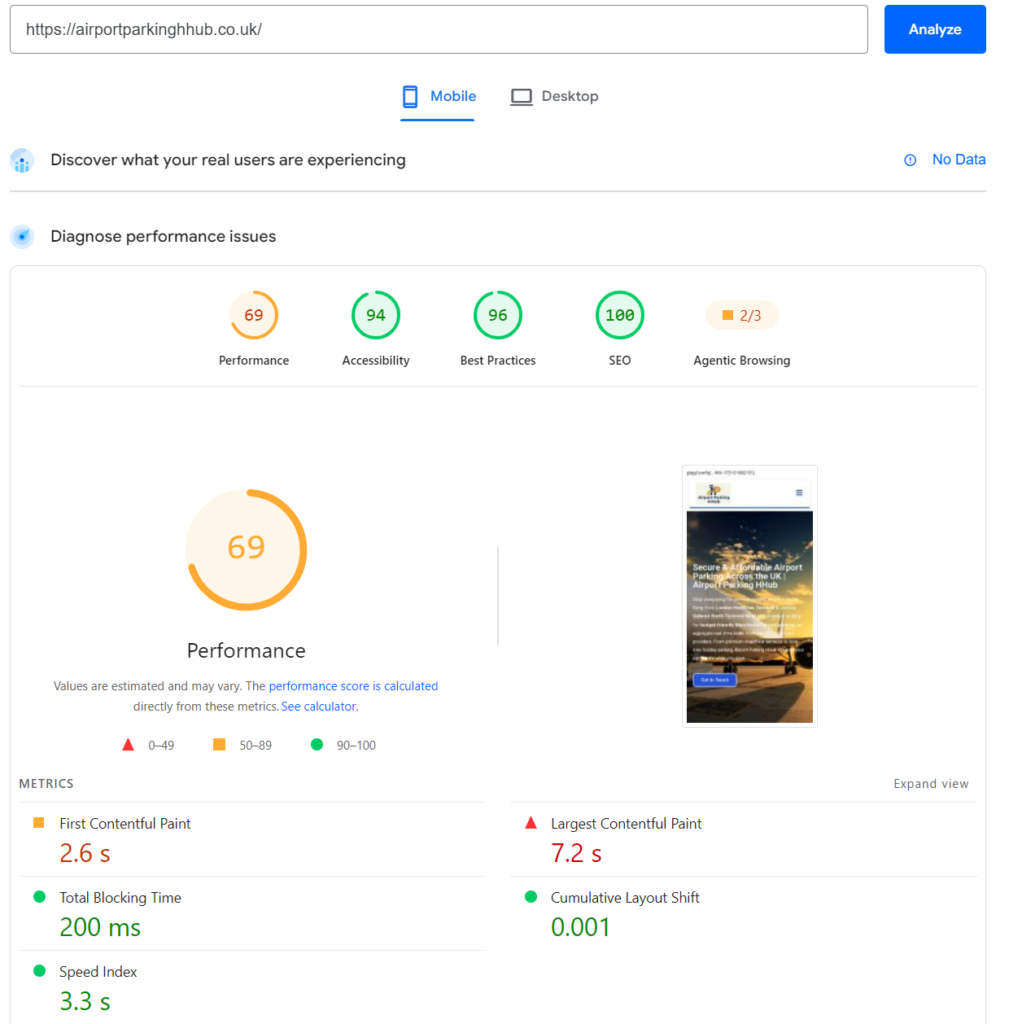Switch to the Mobile tab
Image resolution: width=1022 pixels, height=1024 pixels.
click(x=438, y=97)
